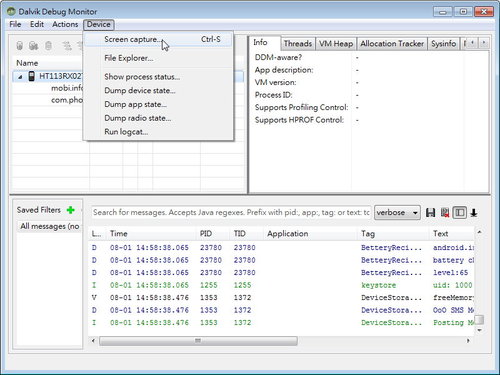
Task: Collapse the HT113RX02 device tree node
Action: pyautogui.click(x=20, y=77)
